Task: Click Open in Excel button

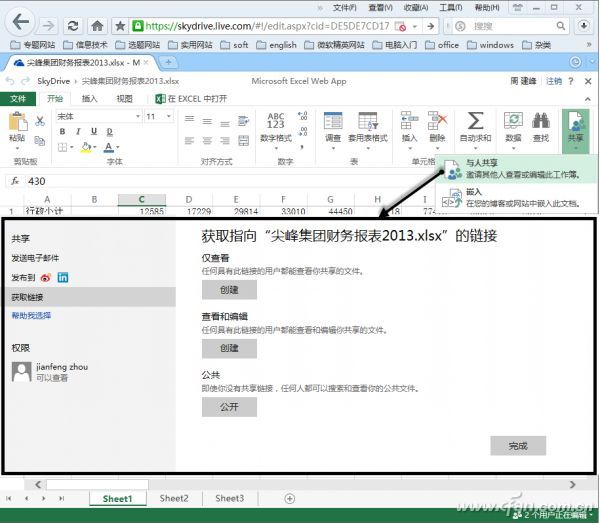Action: (191, 99)
